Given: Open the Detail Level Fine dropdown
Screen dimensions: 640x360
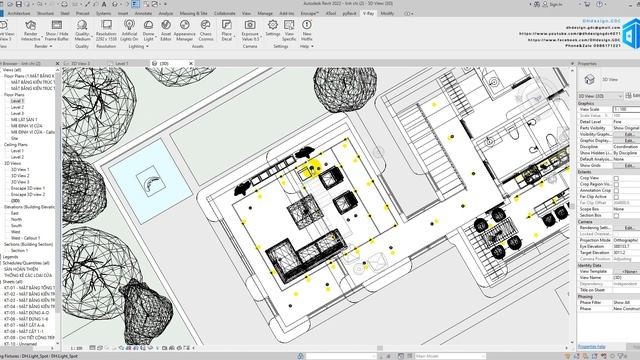Looking at the screenshot, I should coord(626,122).
